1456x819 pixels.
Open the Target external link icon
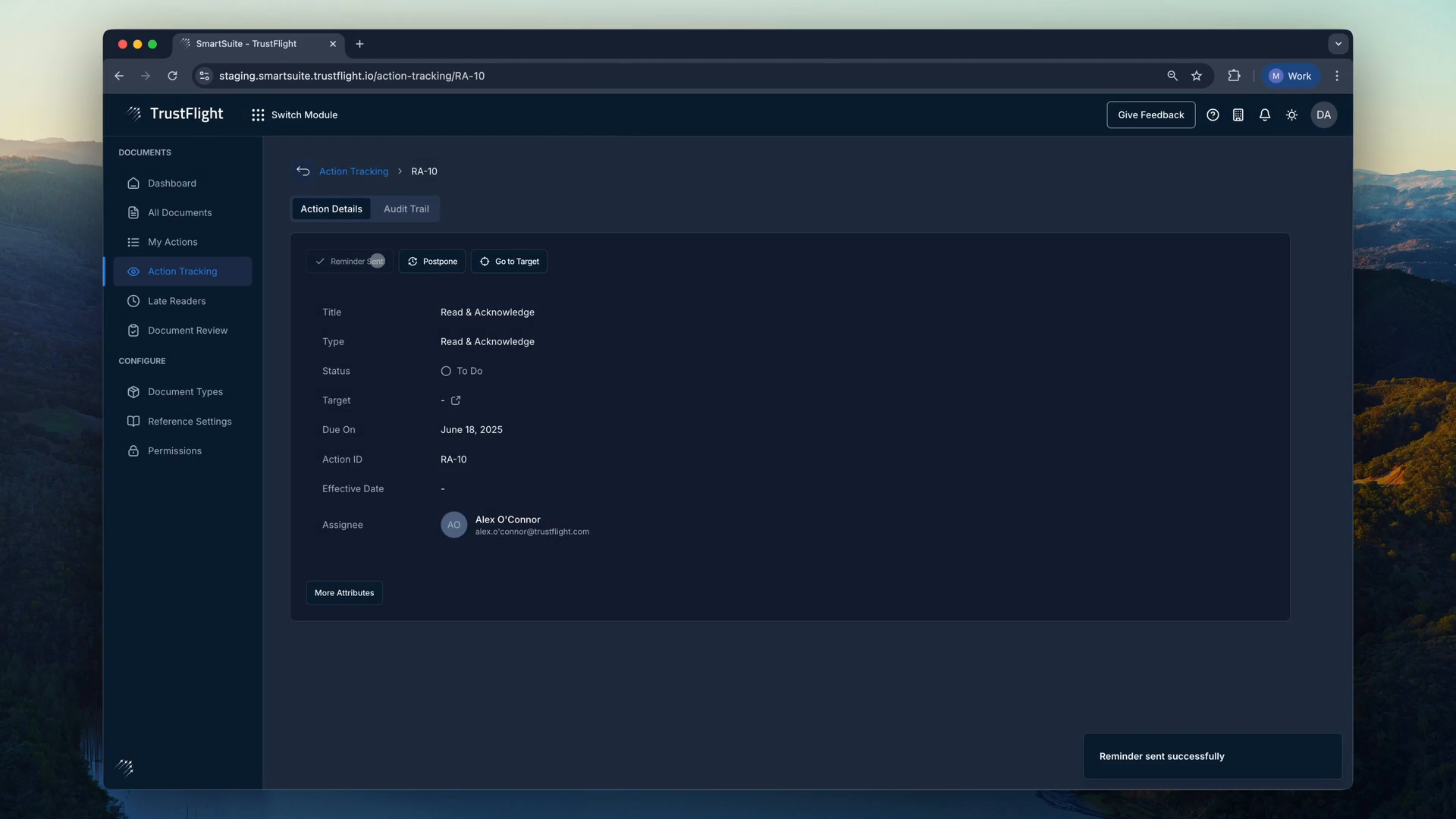click(x=456, y=400)
